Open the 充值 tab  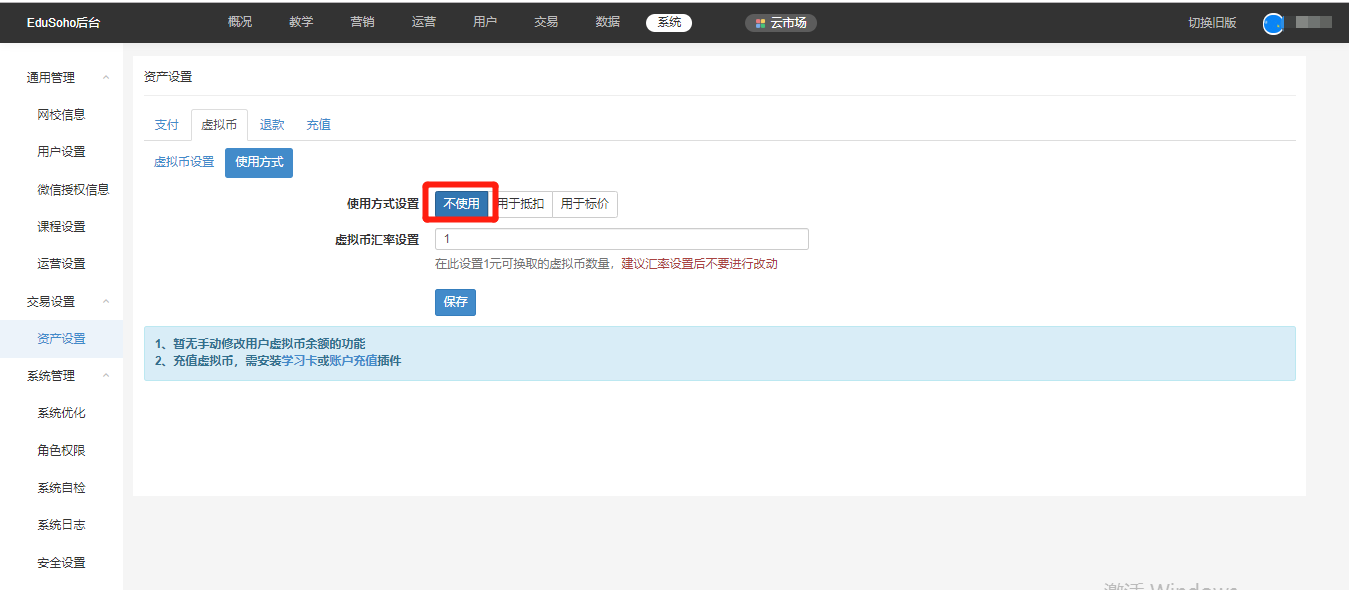318,125
